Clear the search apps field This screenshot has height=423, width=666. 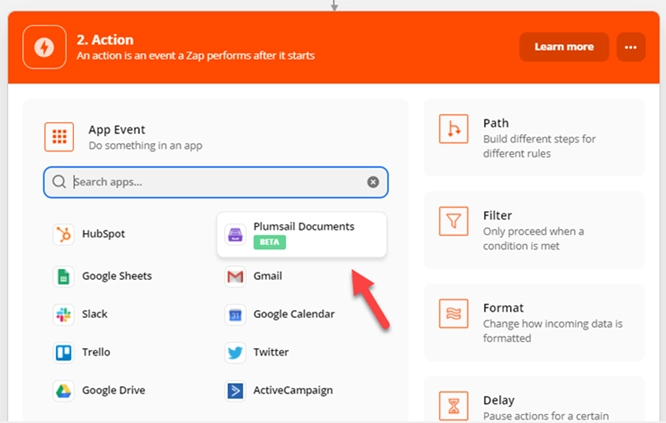tap(373, 182)
